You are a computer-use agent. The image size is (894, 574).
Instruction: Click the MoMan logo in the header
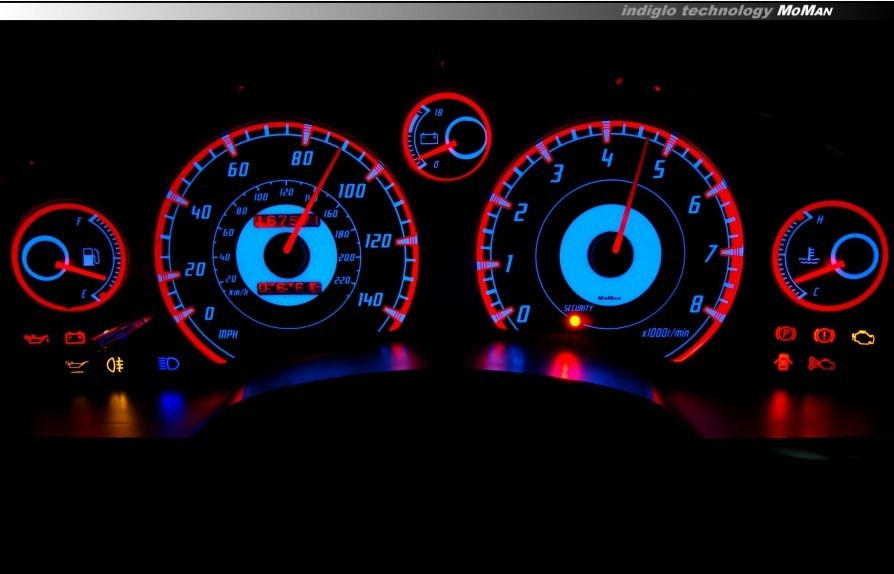805,11
